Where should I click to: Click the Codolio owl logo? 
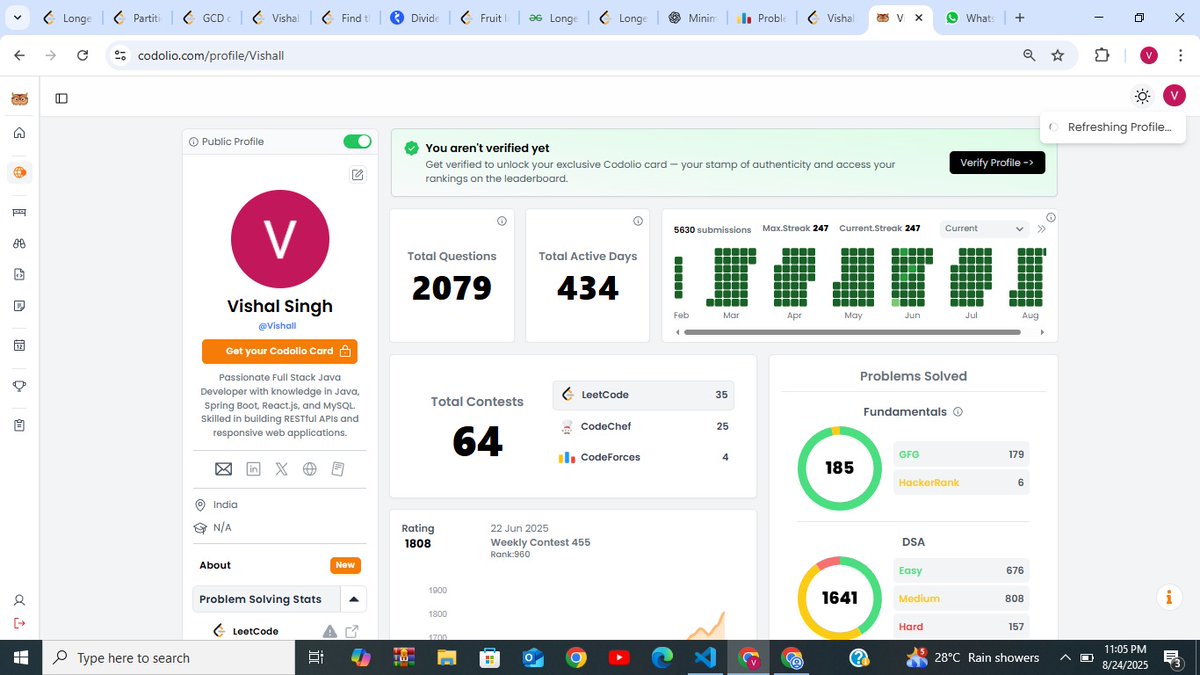pos(19,98)
